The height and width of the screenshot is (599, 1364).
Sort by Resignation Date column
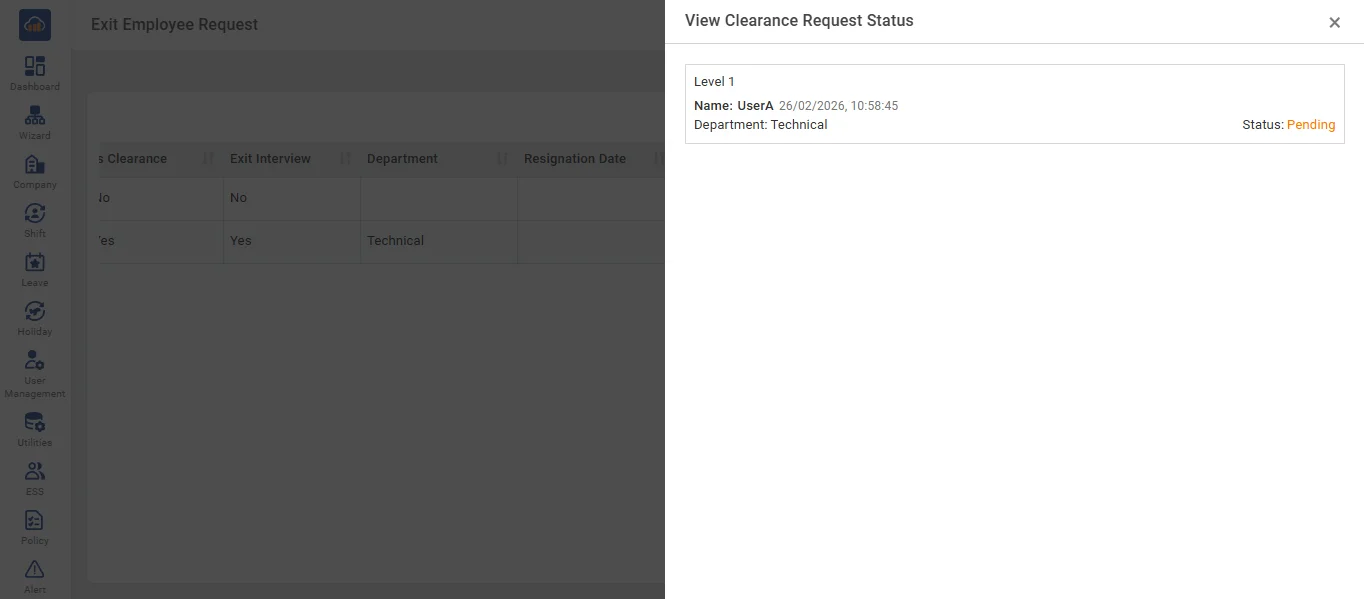pyautogui.click(x=657, y=159)
